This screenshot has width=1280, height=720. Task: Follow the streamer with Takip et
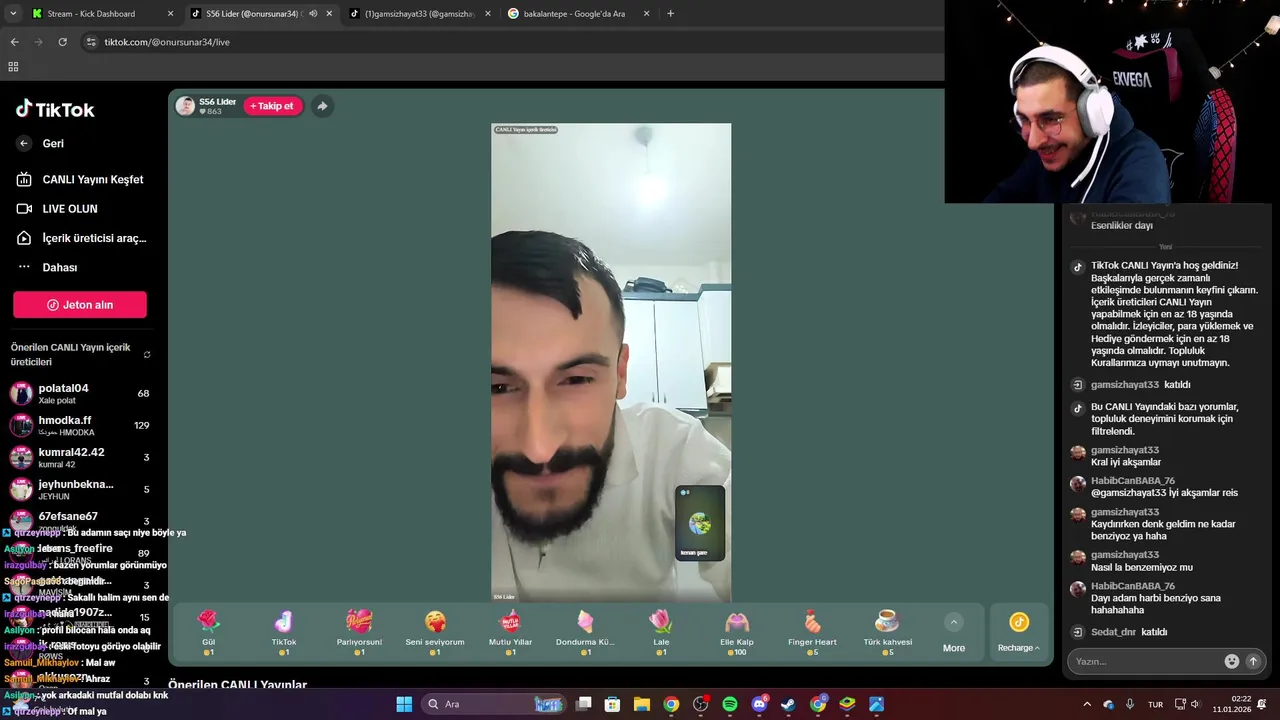pos(272,106)
